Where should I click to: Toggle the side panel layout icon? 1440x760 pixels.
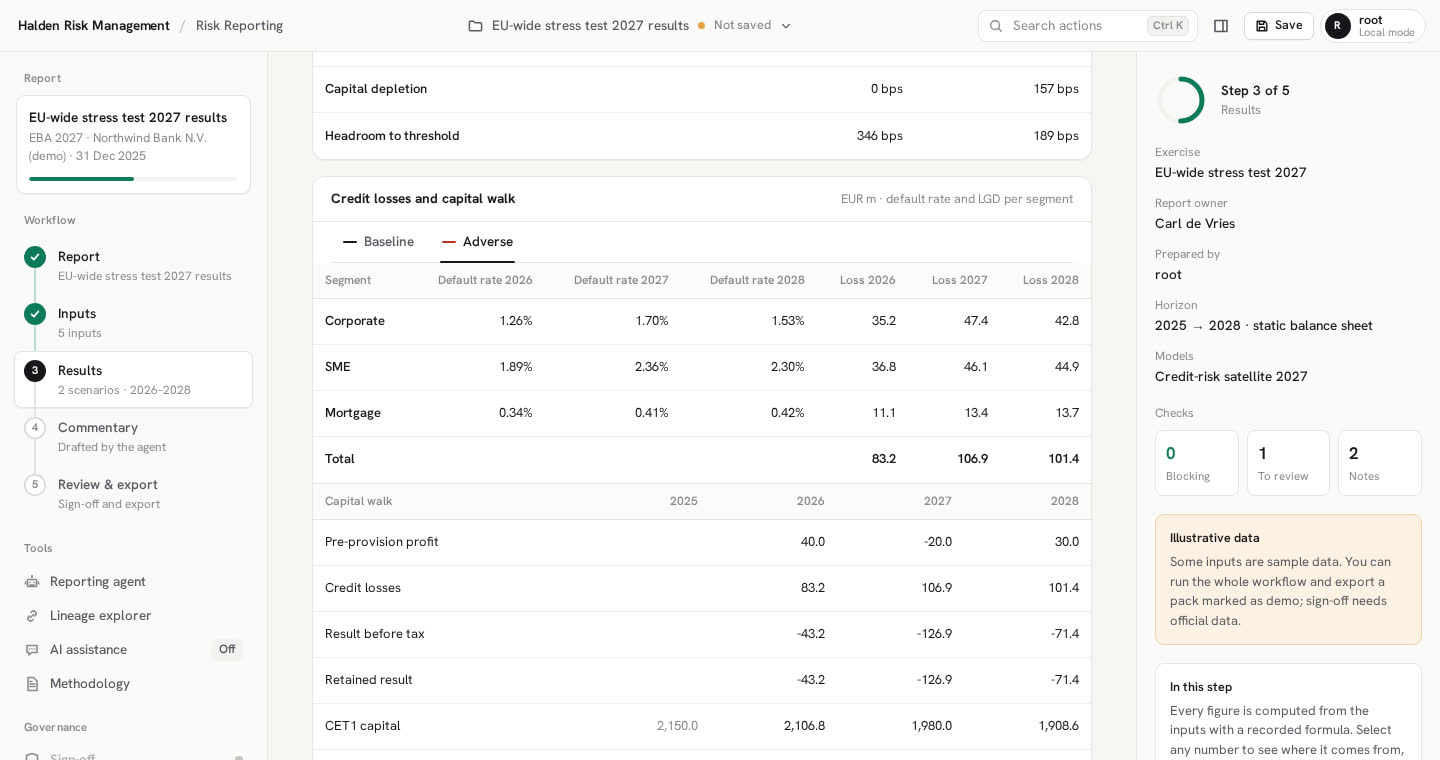pyautogui.click(x=1221, y=26)
